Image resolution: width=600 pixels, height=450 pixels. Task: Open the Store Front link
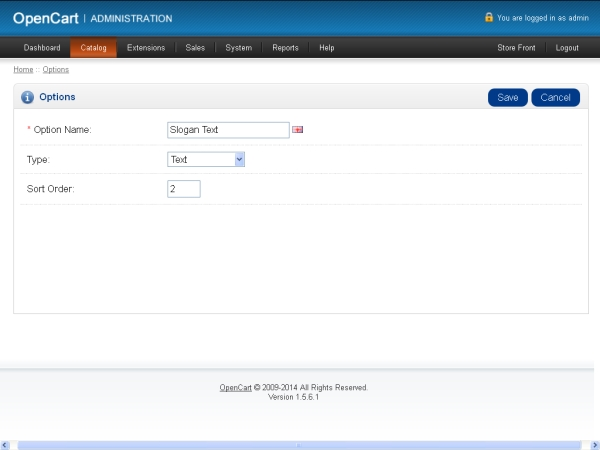516,48
